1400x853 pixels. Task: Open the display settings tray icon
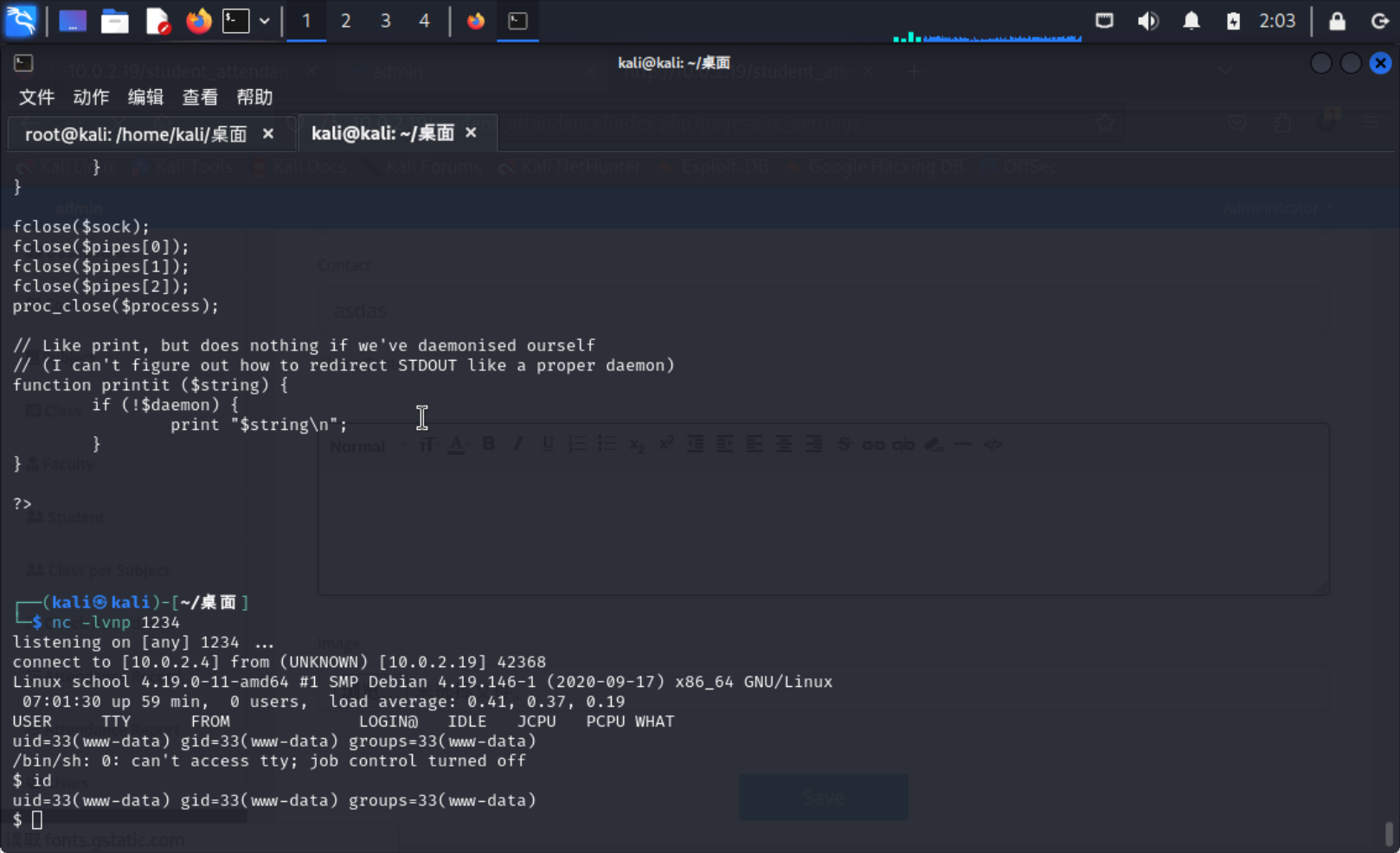tap(1104, 21)
